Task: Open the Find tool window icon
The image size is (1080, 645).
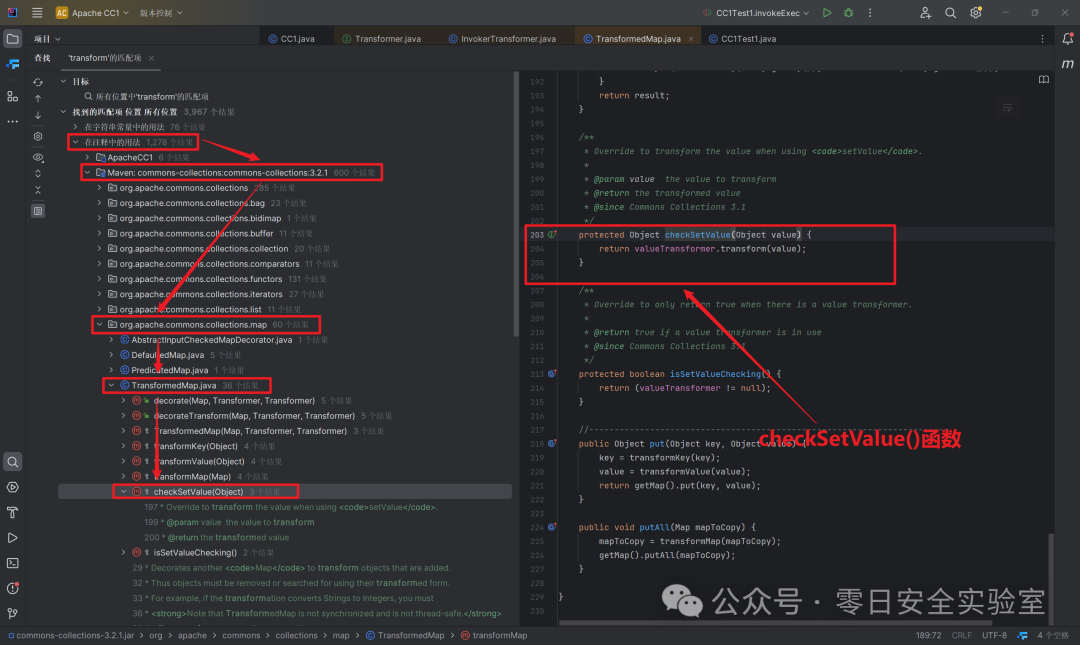Action: [12, 462]
